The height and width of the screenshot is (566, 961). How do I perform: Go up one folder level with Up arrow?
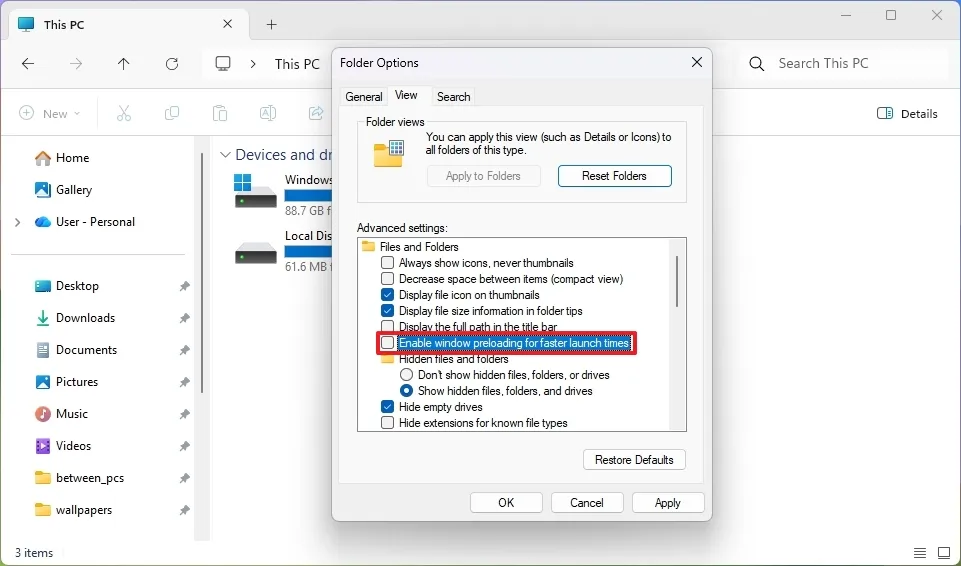coord(124,64)
